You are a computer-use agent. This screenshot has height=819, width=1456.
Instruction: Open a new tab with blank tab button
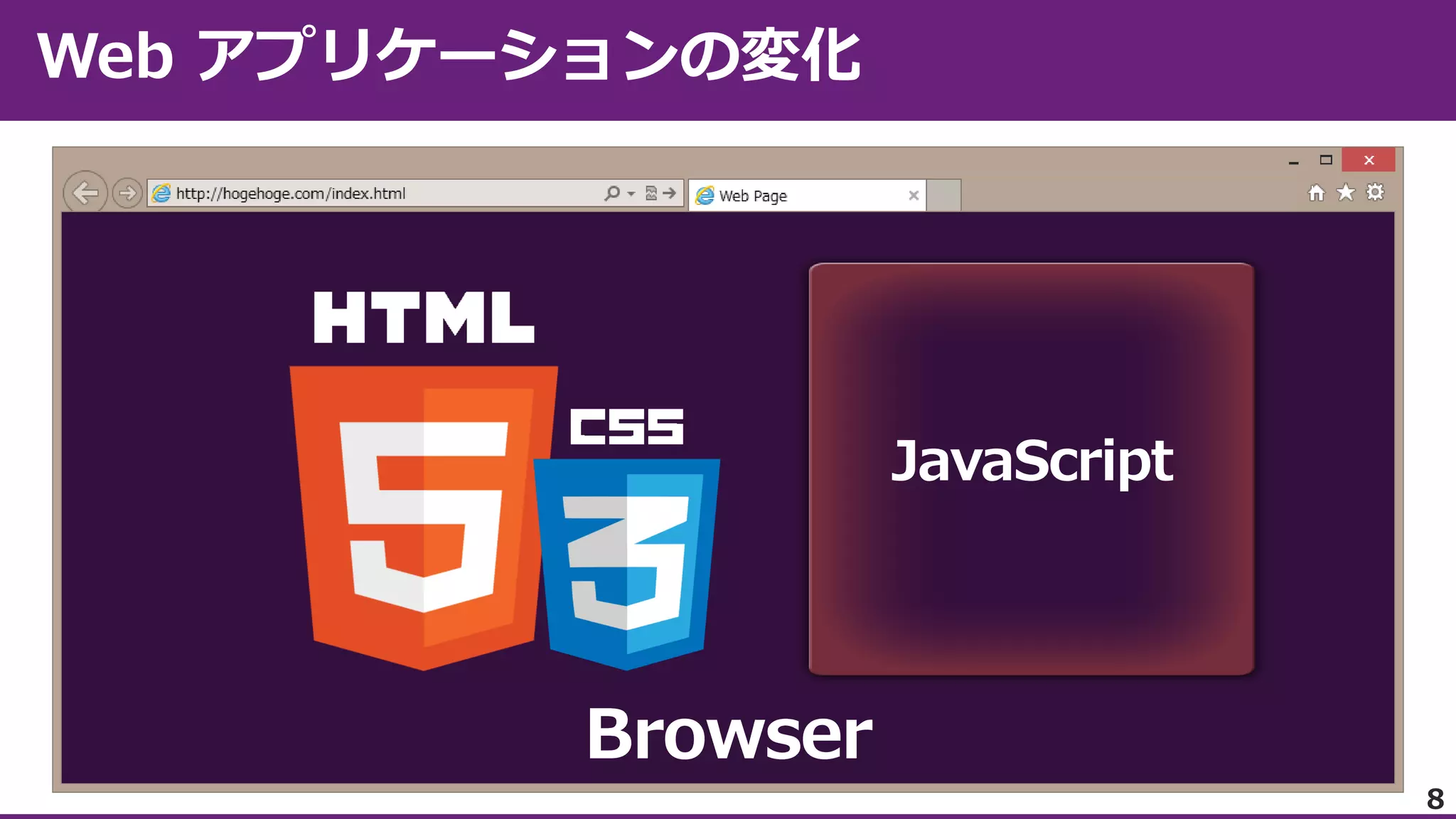pyautogui.click(x=944, y=196)
